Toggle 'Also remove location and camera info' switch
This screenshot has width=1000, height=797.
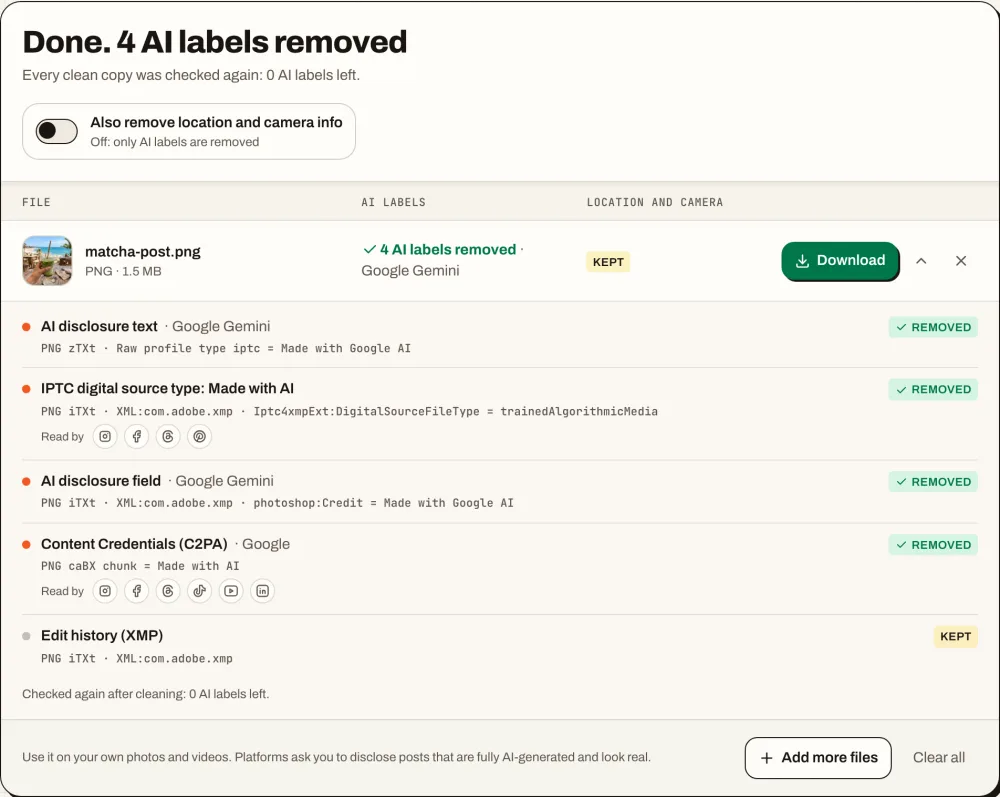[x=56, y=131]
